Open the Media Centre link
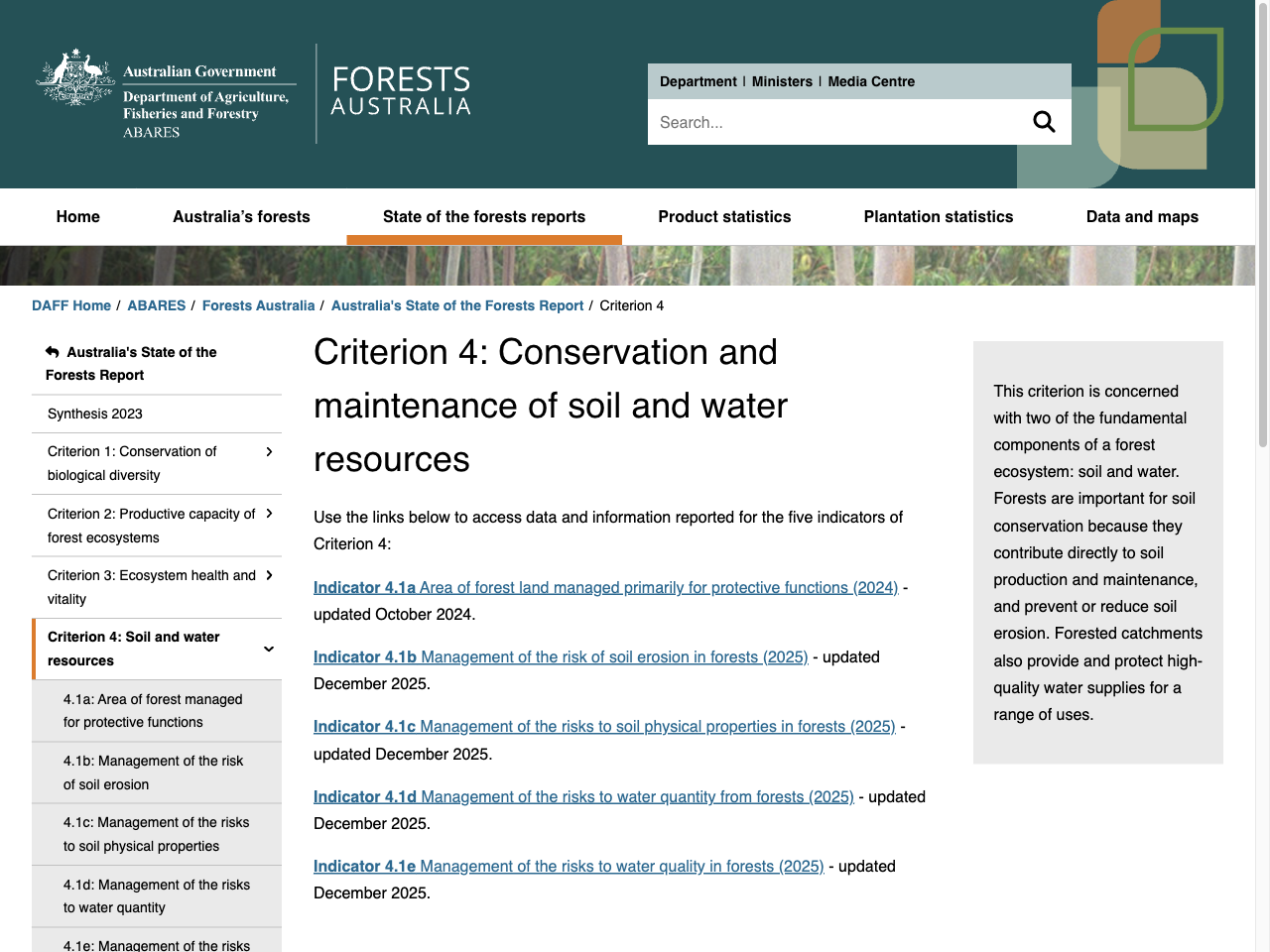 [x=871, y=81]
